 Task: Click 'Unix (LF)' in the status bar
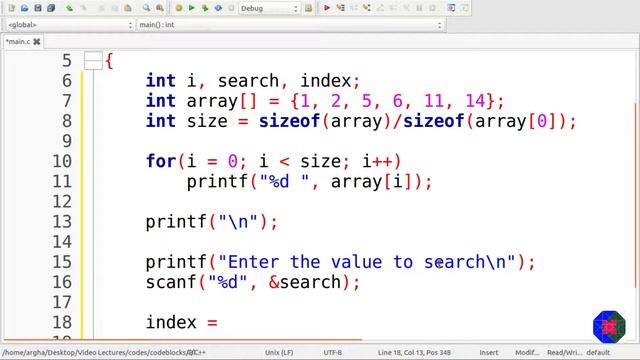coord(279,352)
